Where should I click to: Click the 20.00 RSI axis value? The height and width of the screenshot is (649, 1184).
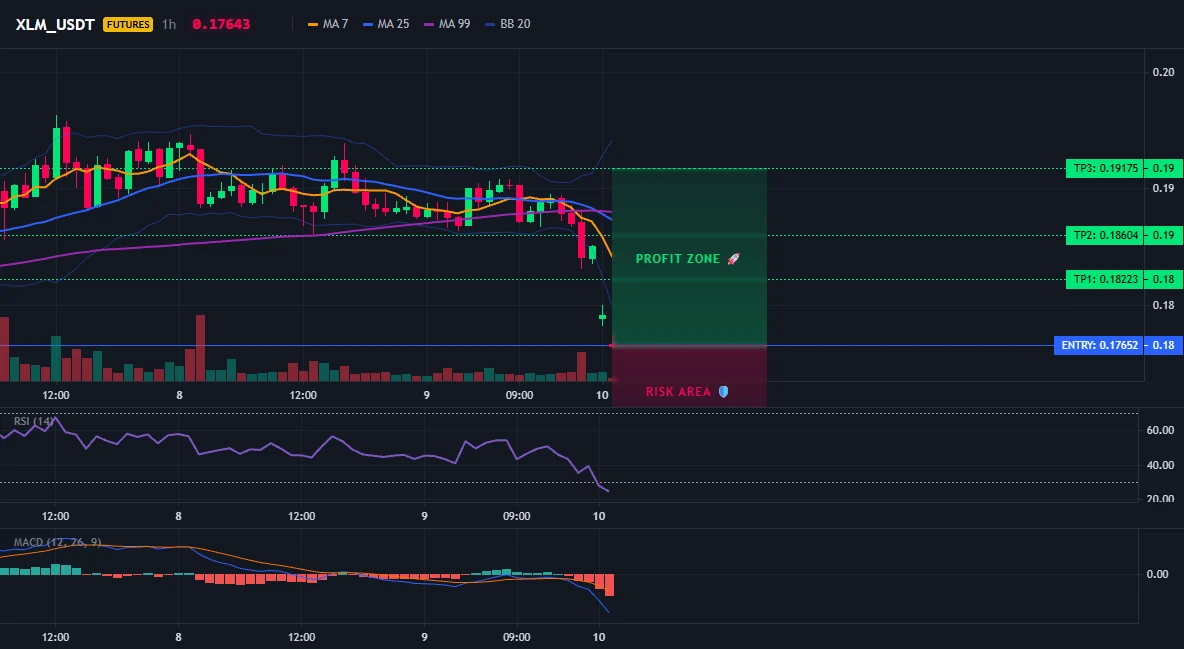coord(1160,498)
